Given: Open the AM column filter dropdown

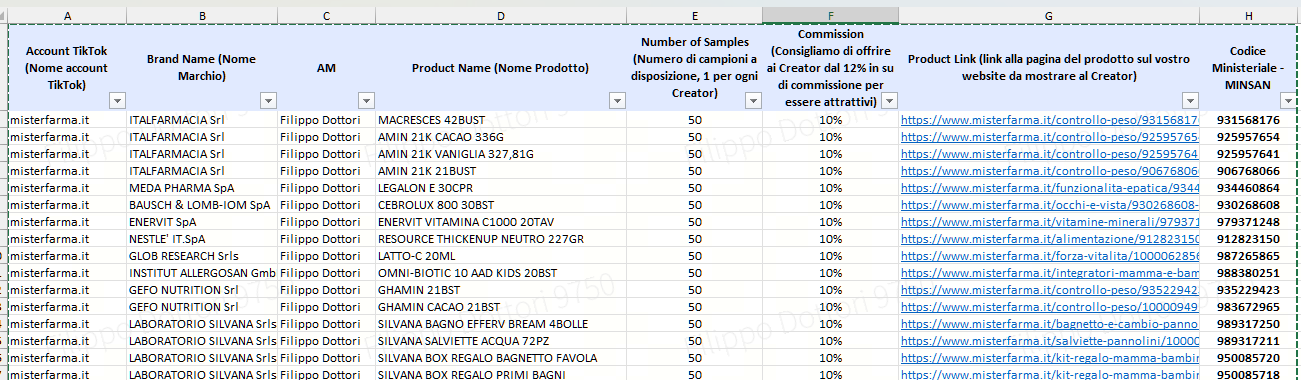Looking at the screenshot, I should [x=365, y=100].
